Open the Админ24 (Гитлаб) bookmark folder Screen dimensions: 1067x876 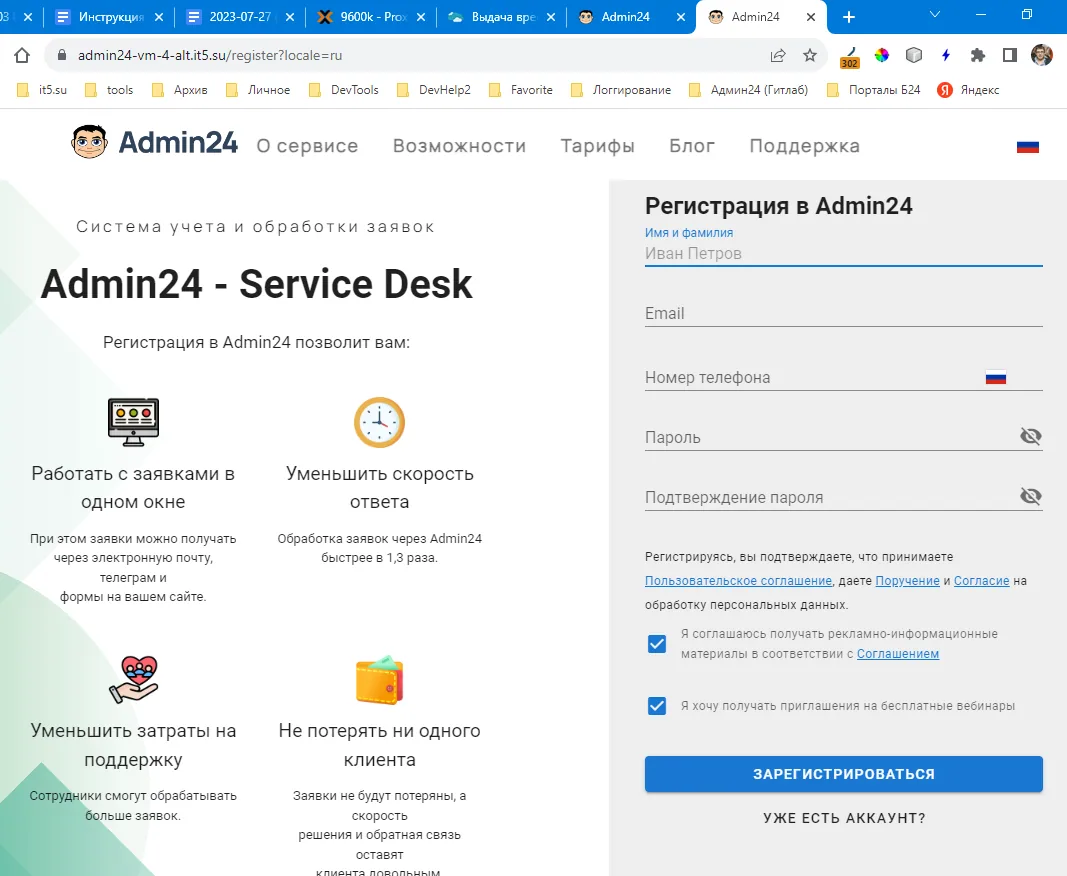(x=749, y=90)
